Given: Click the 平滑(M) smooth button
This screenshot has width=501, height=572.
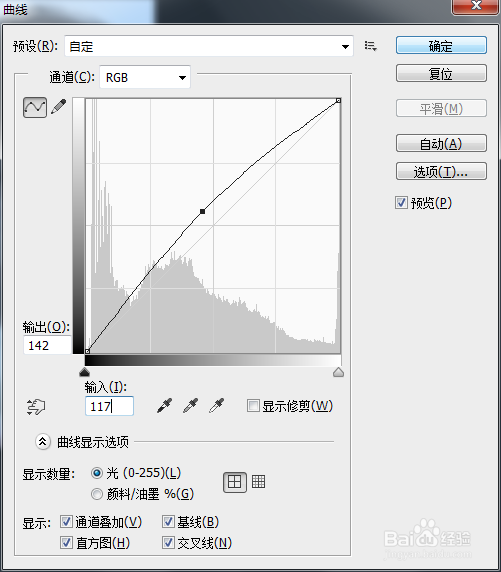Looking at the screenshot, I should [x=441, y=108].
